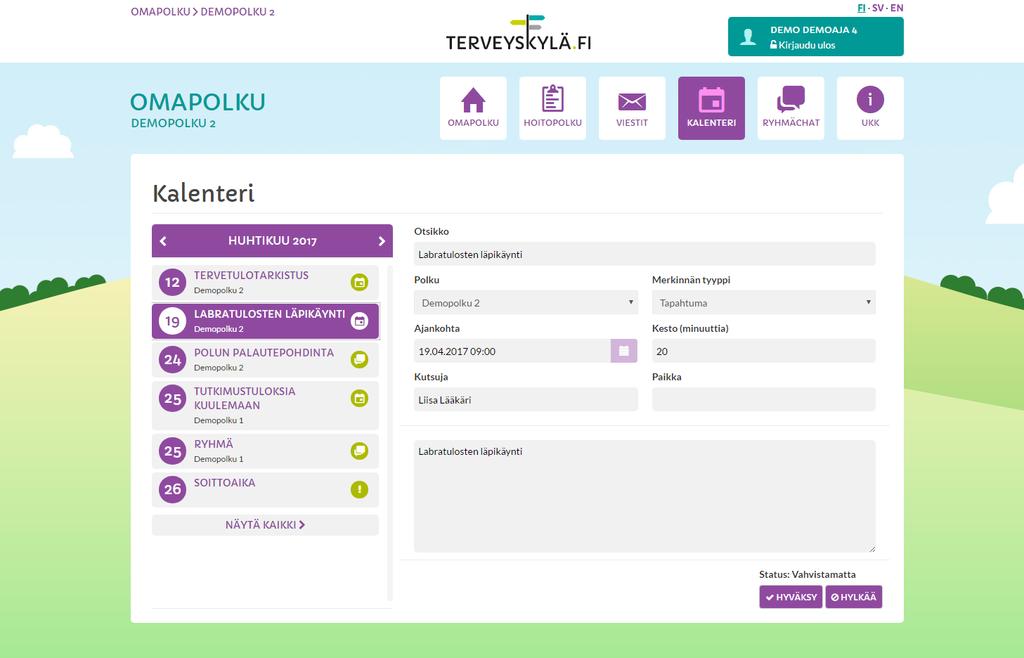This screenshot has width=1024, height=658.
Task: Select Tutkimustuloksia kuulemaan event
Action: pyautogui.click(x=265, y=405)
